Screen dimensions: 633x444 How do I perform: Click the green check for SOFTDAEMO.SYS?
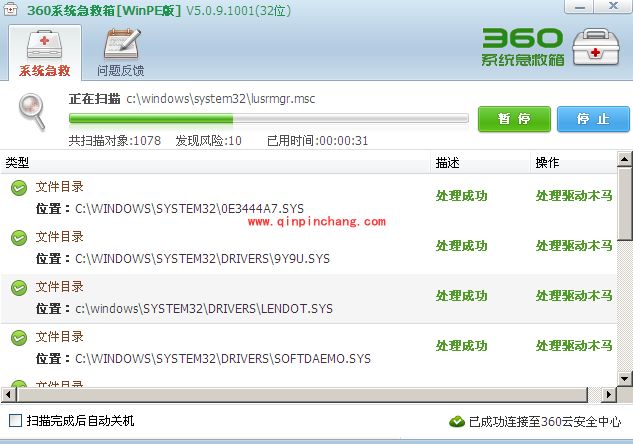pyautogui.click(x=19, y=338)
